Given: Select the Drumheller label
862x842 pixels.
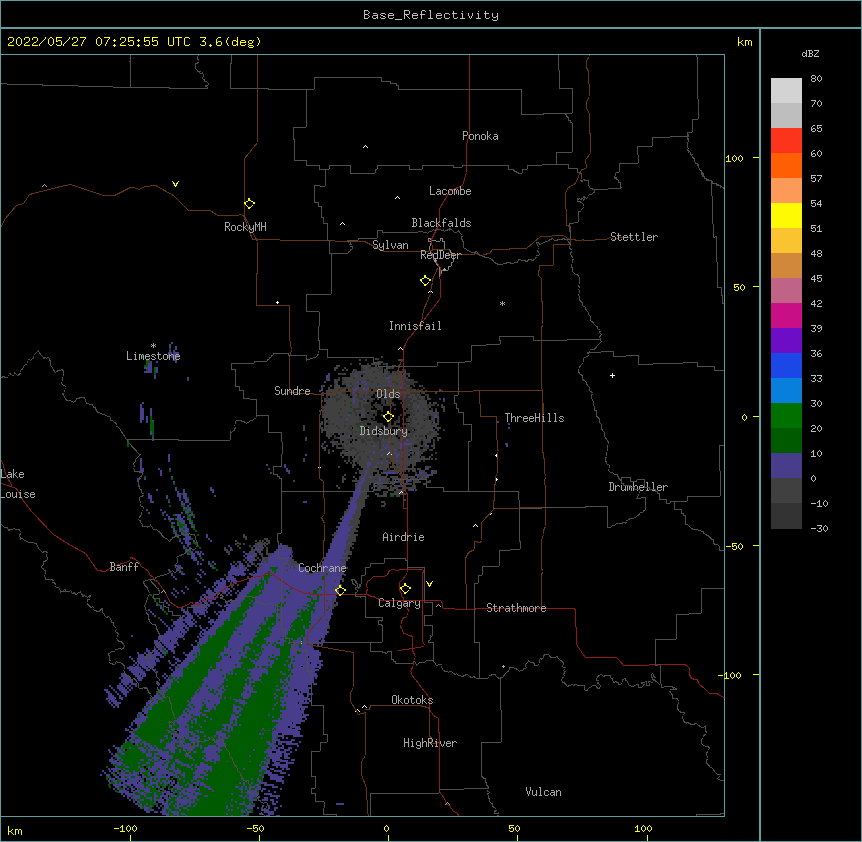Looking at the screenshot, I should point(638,487).
